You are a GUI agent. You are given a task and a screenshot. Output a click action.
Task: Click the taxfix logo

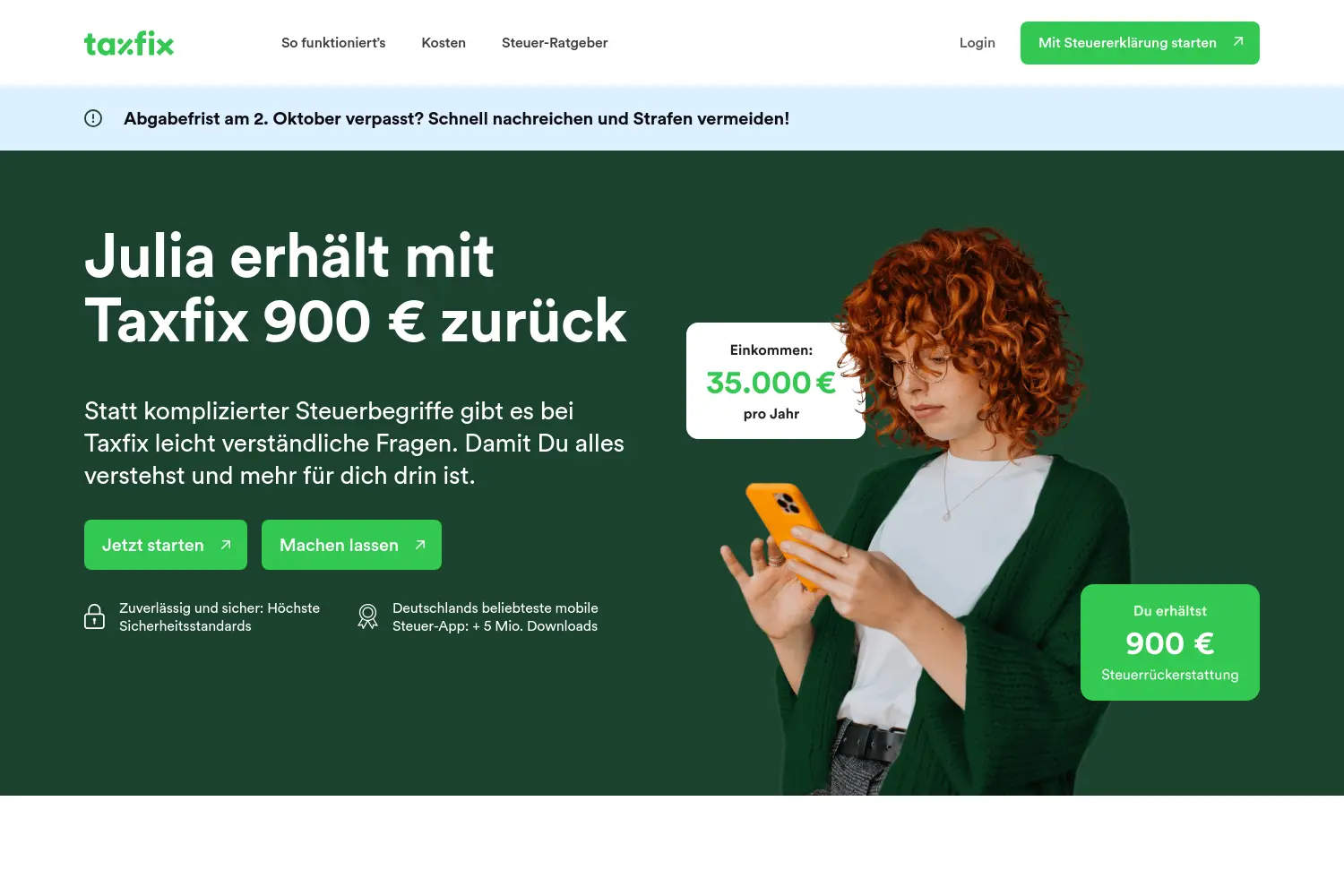[x=129, y=43]
